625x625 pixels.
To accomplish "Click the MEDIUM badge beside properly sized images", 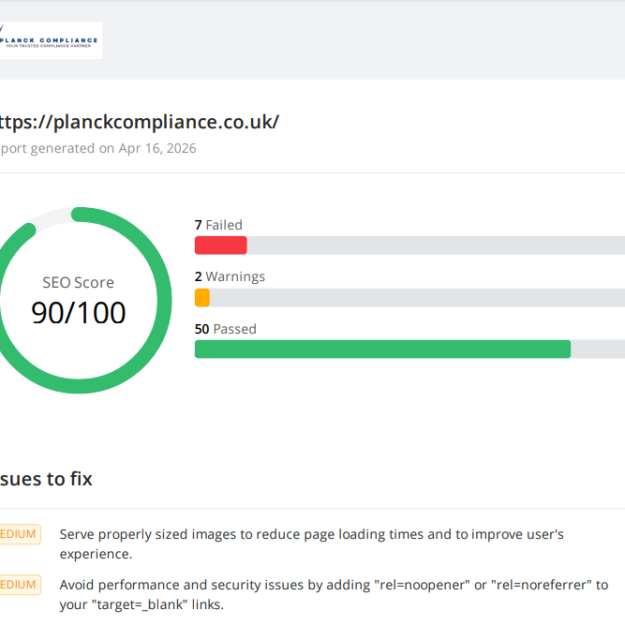I will pos(20,534).
